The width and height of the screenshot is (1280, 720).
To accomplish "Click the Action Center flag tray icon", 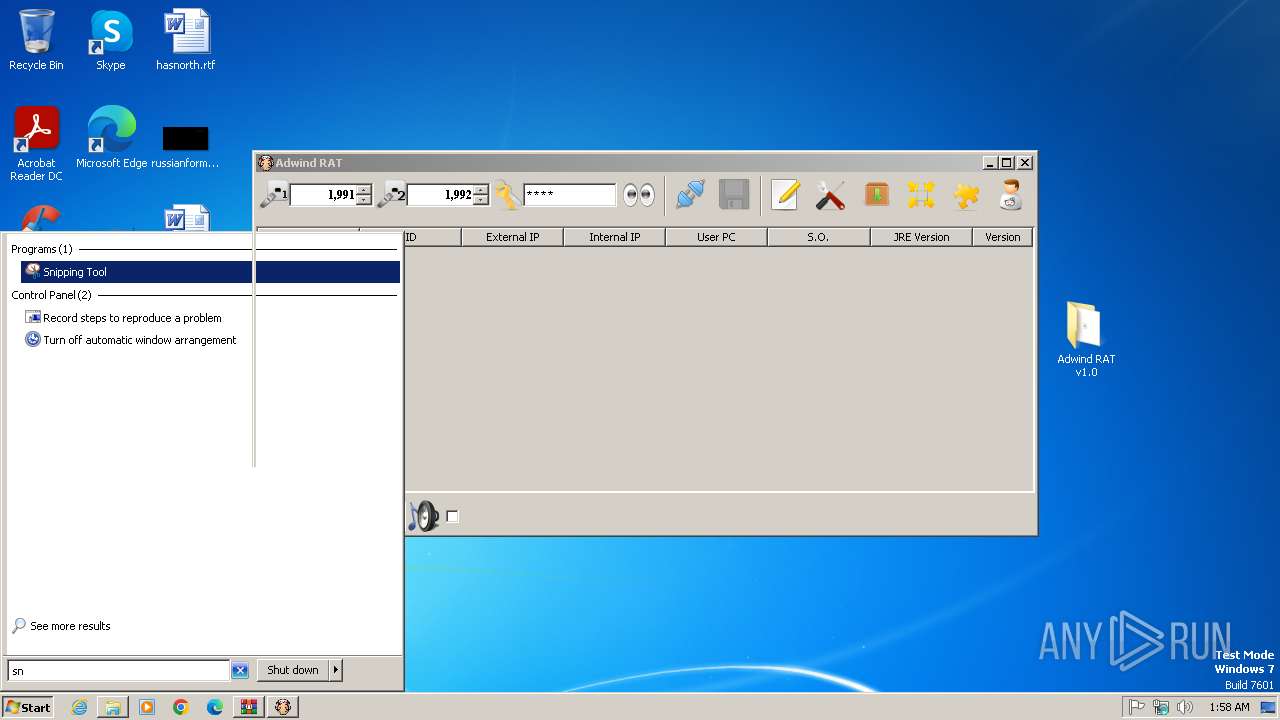I will pyautogui.click(x=1137, y=707).
